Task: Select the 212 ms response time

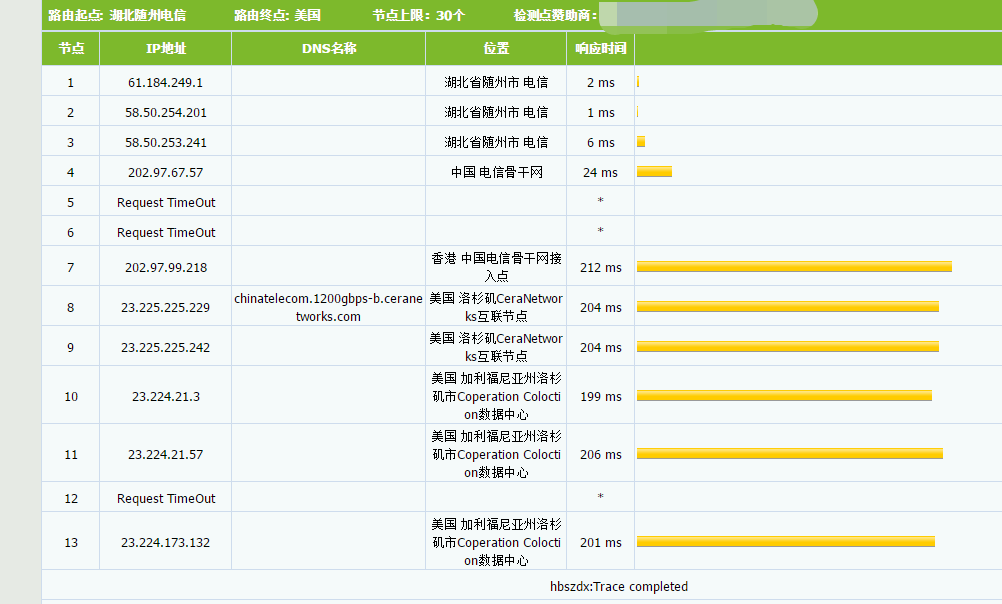Action: (x=601, y=268)
